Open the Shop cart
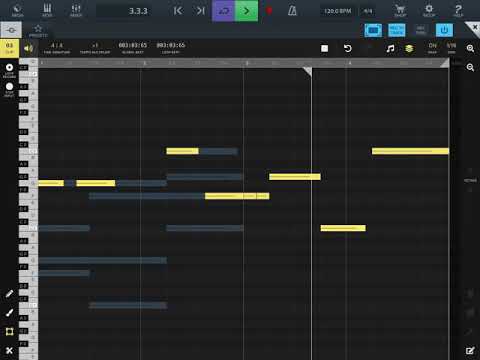 (400, 10)
